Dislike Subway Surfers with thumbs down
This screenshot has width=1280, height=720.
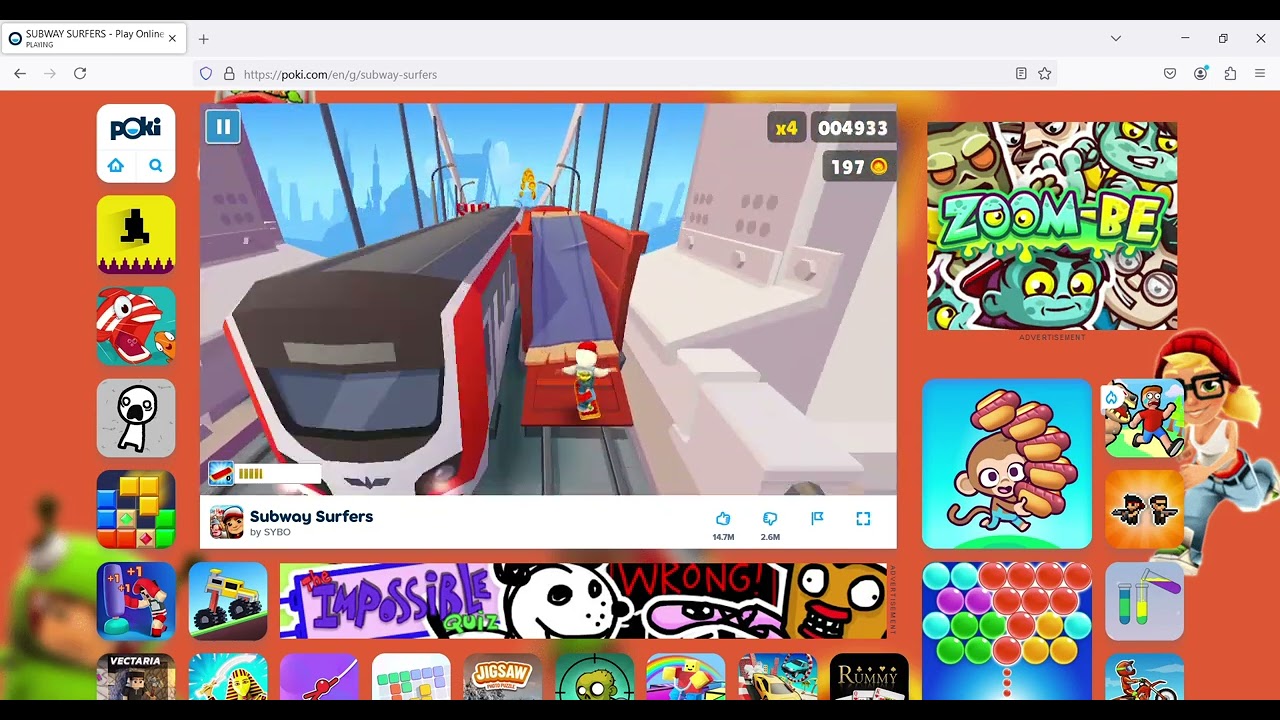click(770, 519)
